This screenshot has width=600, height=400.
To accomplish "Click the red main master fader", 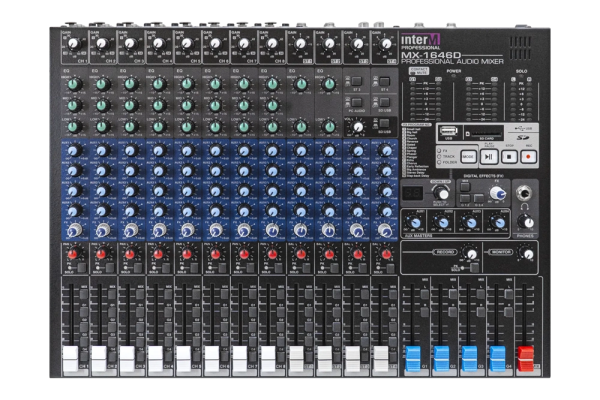I will pos(525,355).
